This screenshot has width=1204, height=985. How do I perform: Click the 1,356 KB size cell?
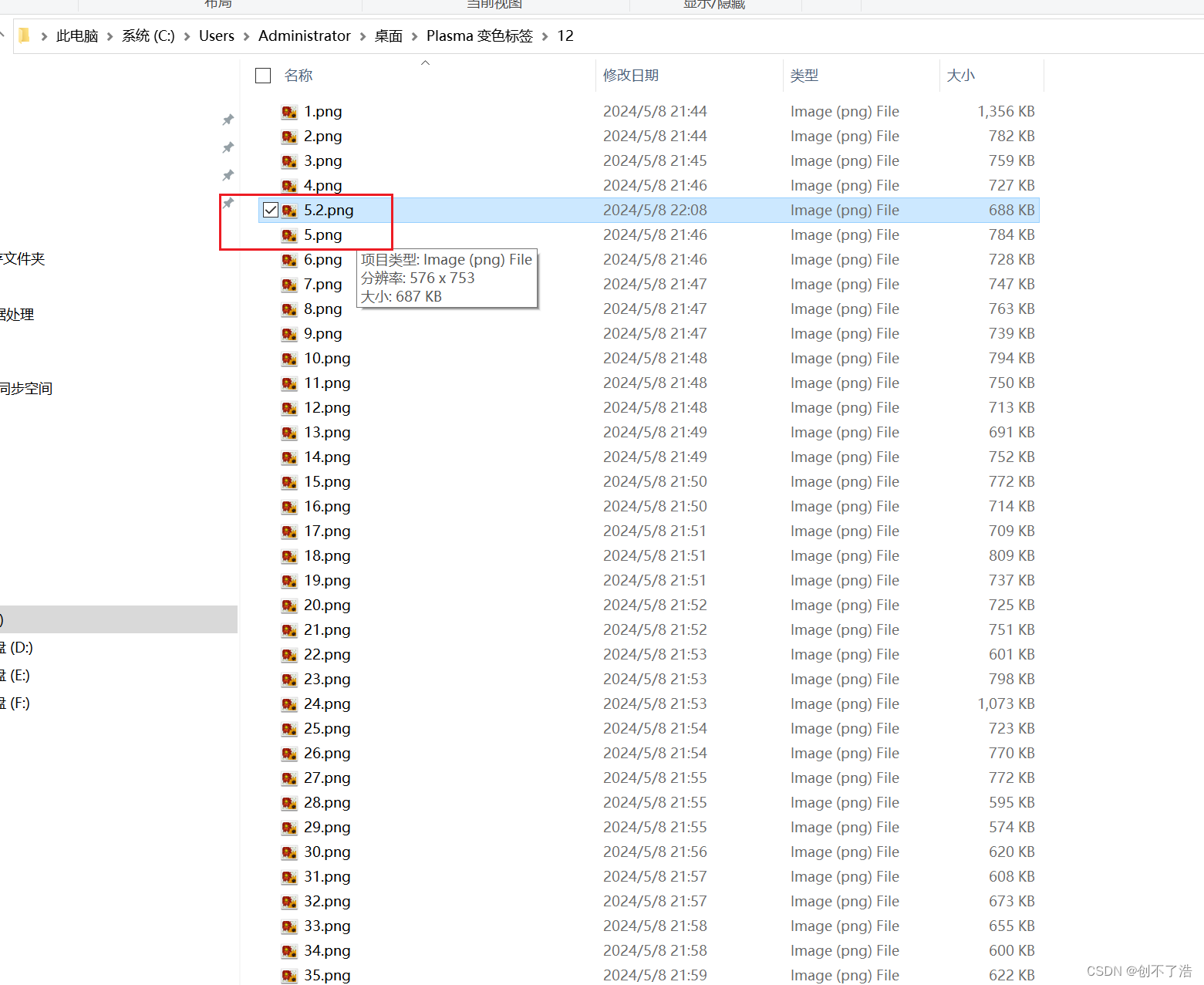[x=1007, y=112]
